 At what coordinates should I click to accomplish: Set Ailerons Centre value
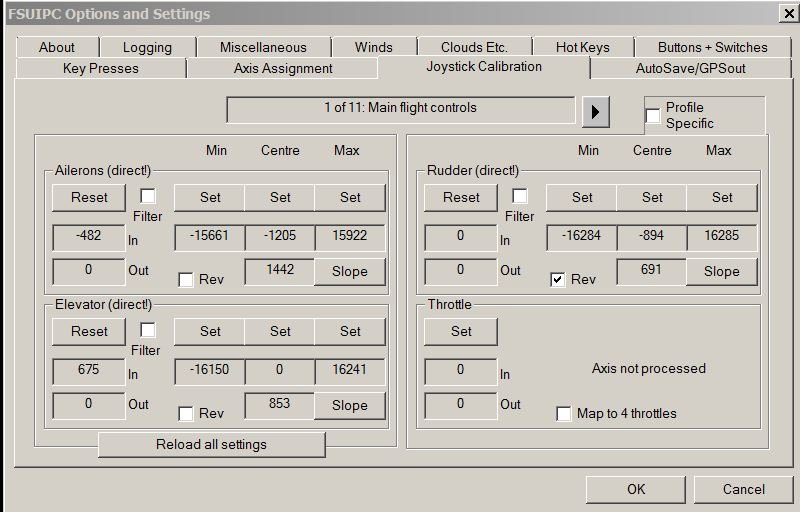tap(280, 197)
